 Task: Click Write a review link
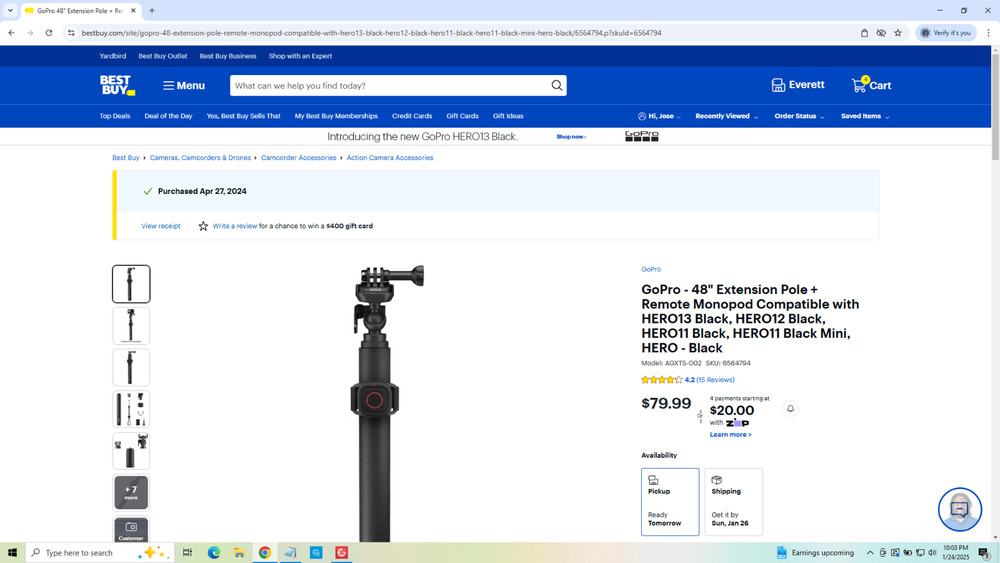pyautogui.click(x=235, y=226)
